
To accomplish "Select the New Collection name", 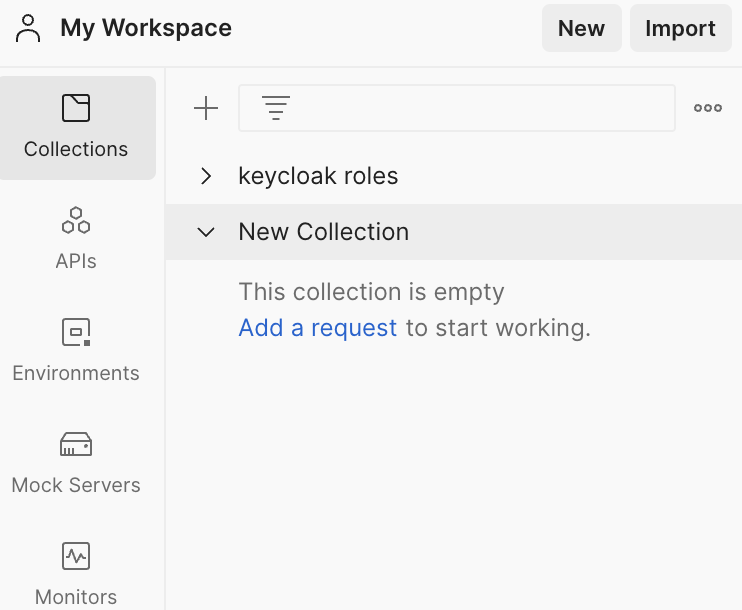I will click(x=324, y=232).
